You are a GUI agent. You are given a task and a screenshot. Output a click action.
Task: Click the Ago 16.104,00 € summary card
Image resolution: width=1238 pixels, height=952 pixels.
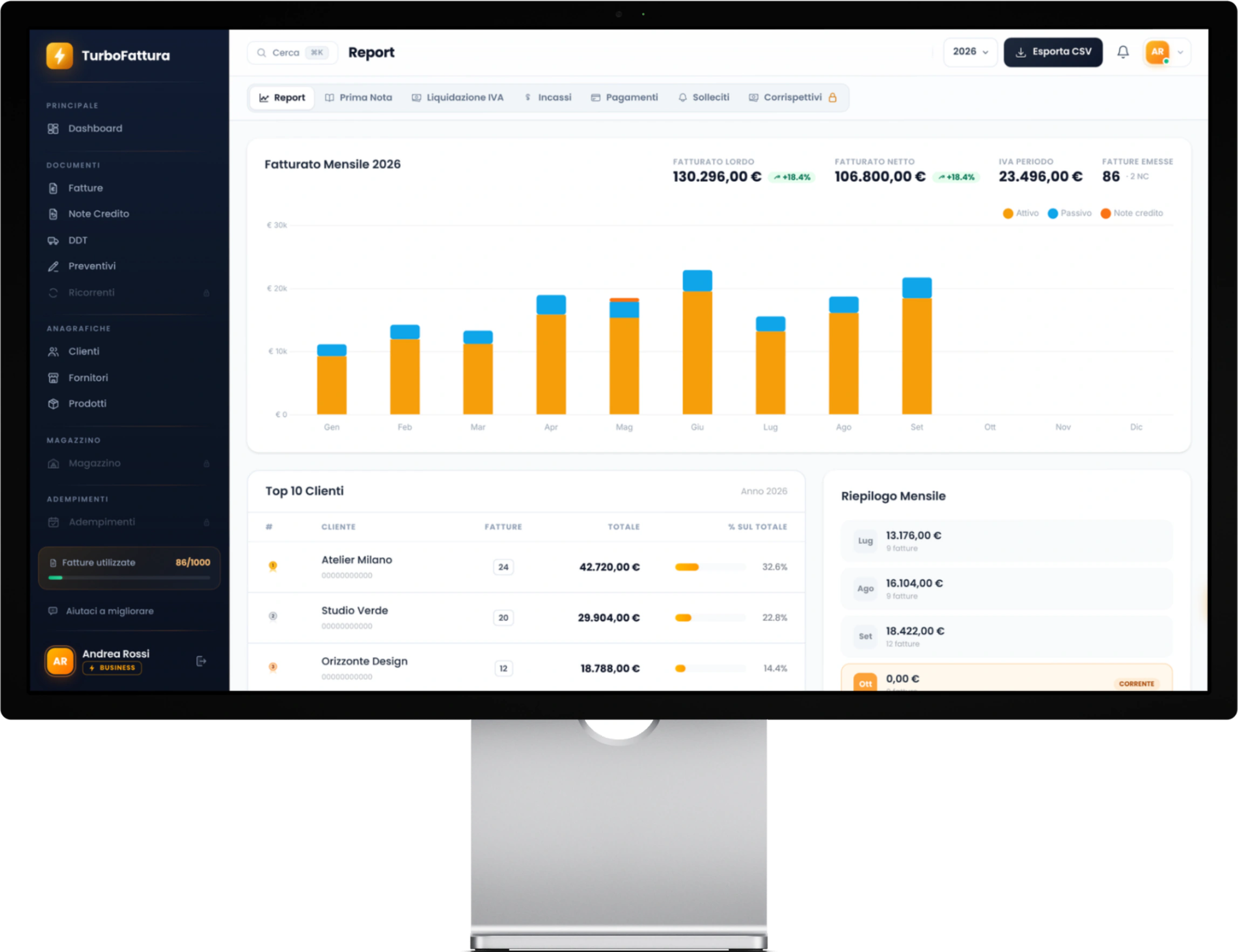pos(1006,589)
